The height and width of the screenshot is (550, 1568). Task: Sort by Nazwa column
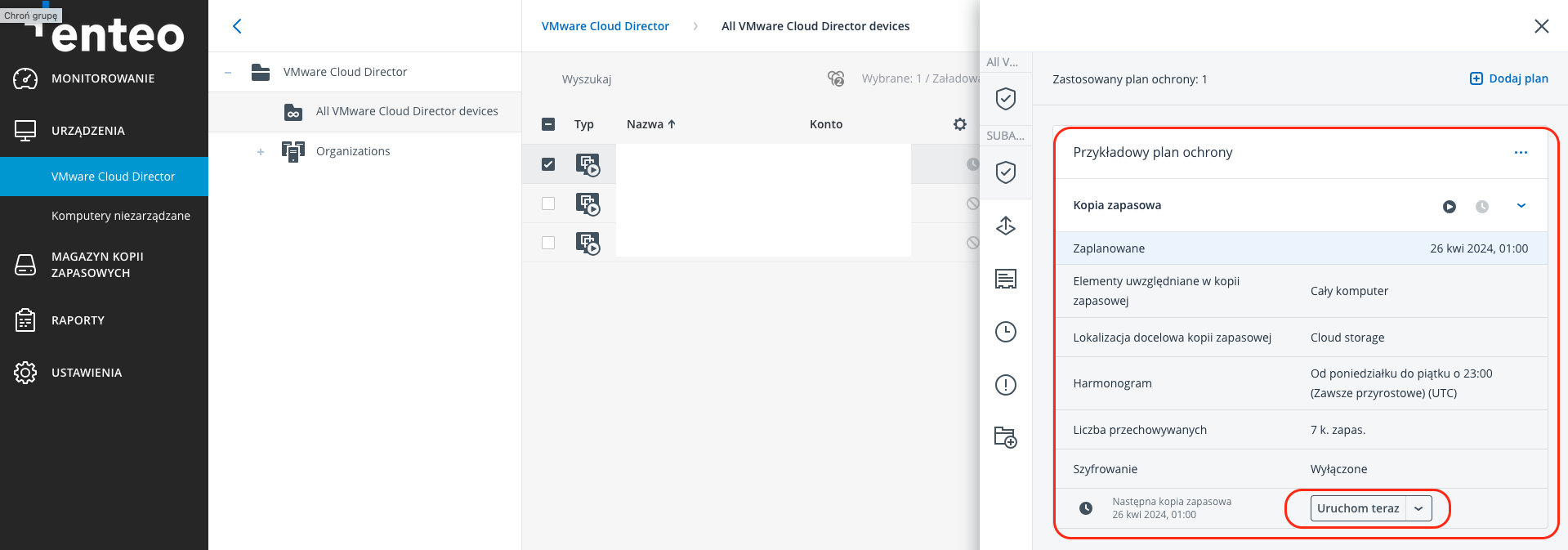(651, 124)
